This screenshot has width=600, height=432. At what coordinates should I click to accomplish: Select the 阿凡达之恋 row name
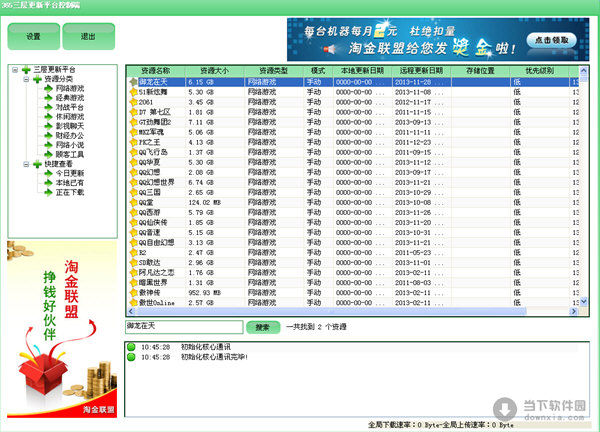156,273
